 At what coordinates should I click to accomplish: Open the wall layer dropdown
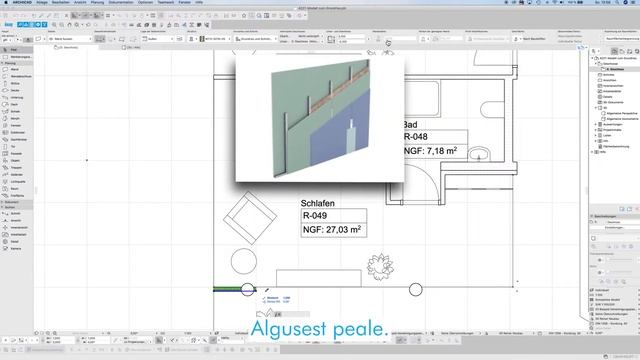coord(69,39)
